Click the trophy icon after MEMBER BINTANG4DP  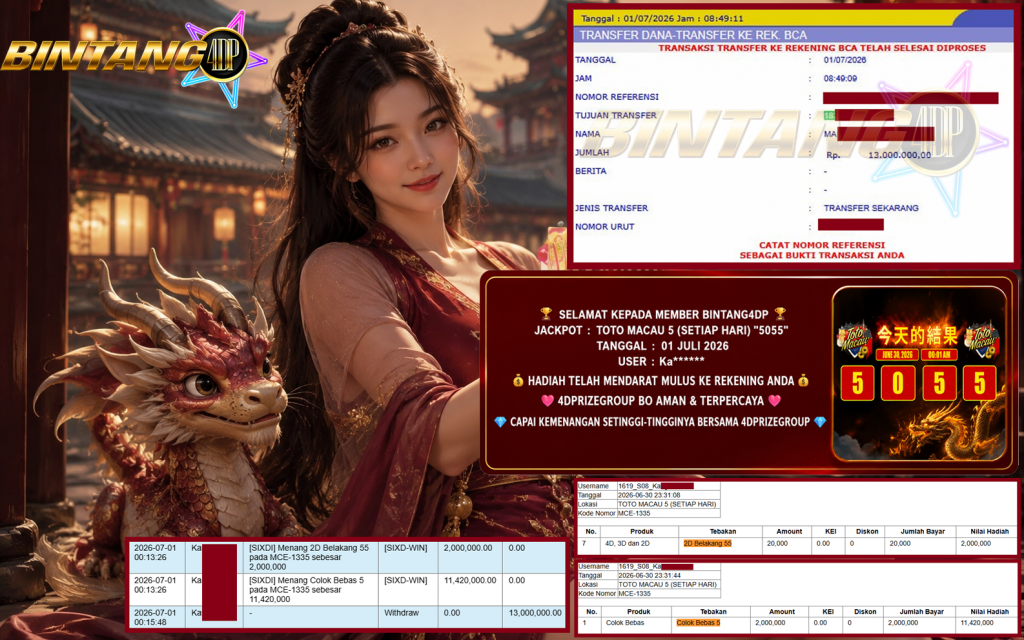click(780, 314)
